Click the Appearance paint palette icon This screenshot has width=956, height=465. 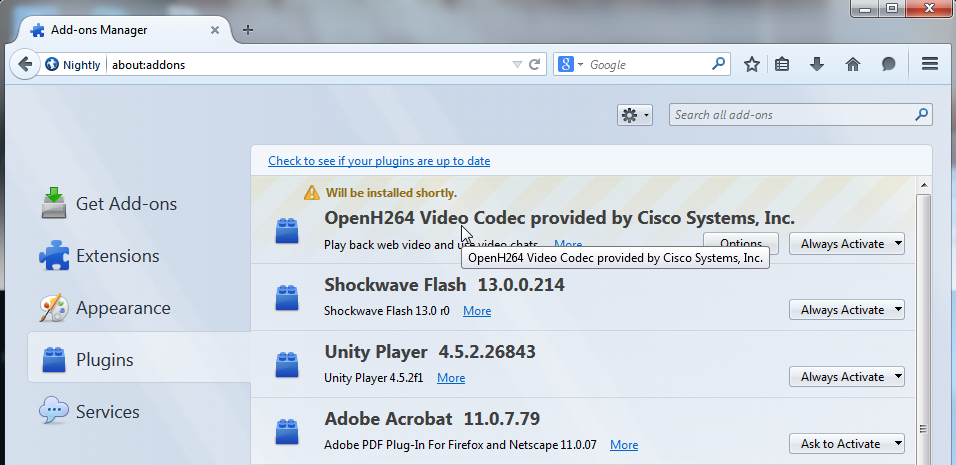tap(54, 308)
